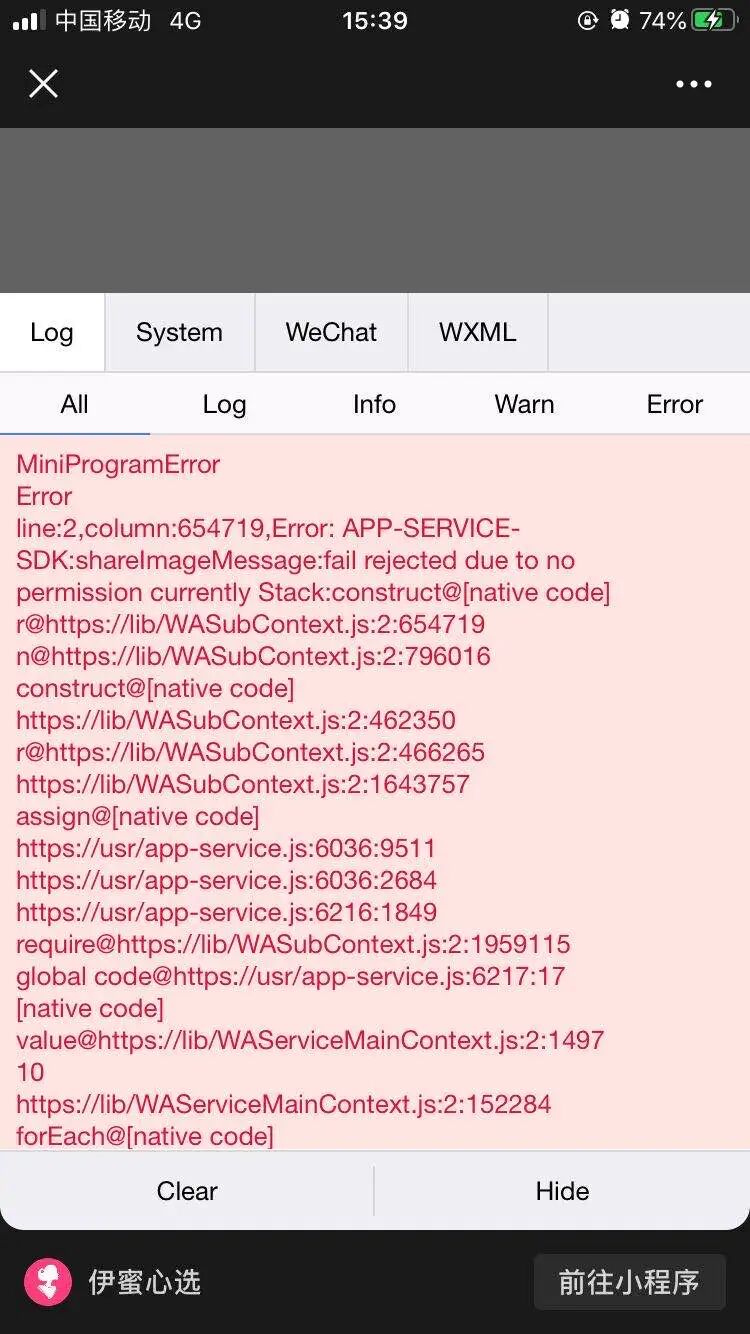Filter console by All messages
The height and width of the screenshot is (1334, 750).
pos(75,404)
